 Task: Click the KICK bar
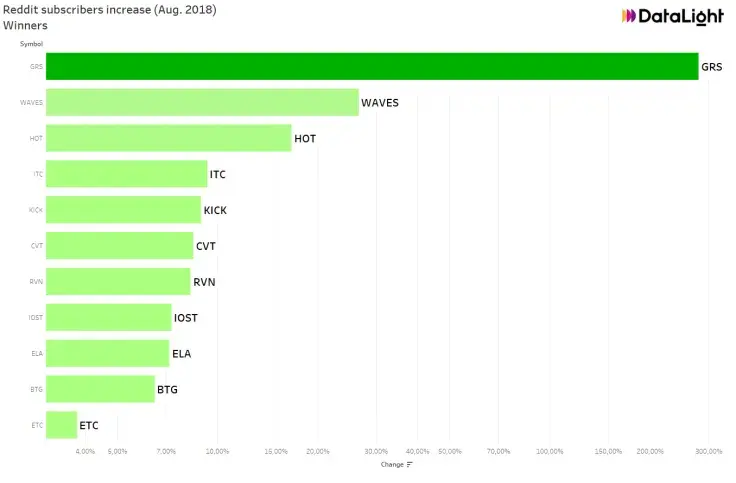click(123, 210)
